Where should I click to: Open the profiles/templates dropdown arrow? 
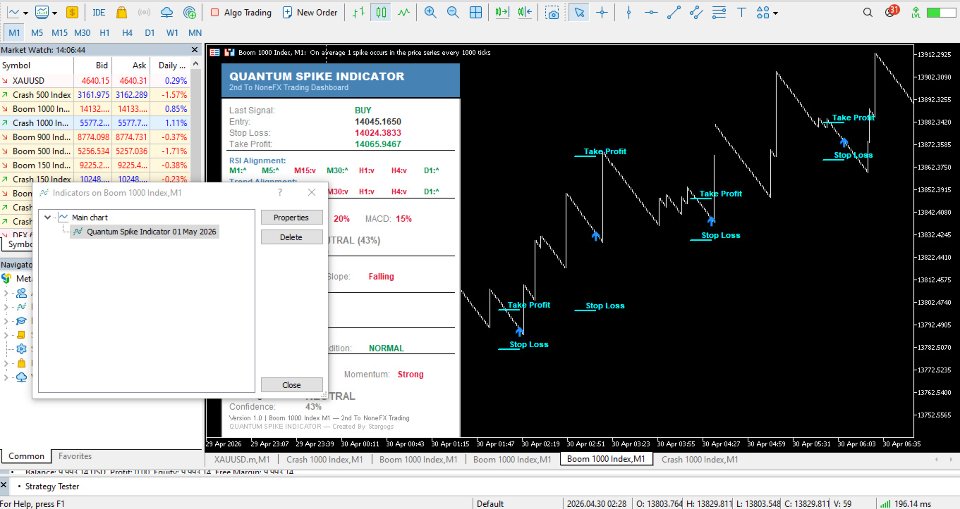[54, 13]
